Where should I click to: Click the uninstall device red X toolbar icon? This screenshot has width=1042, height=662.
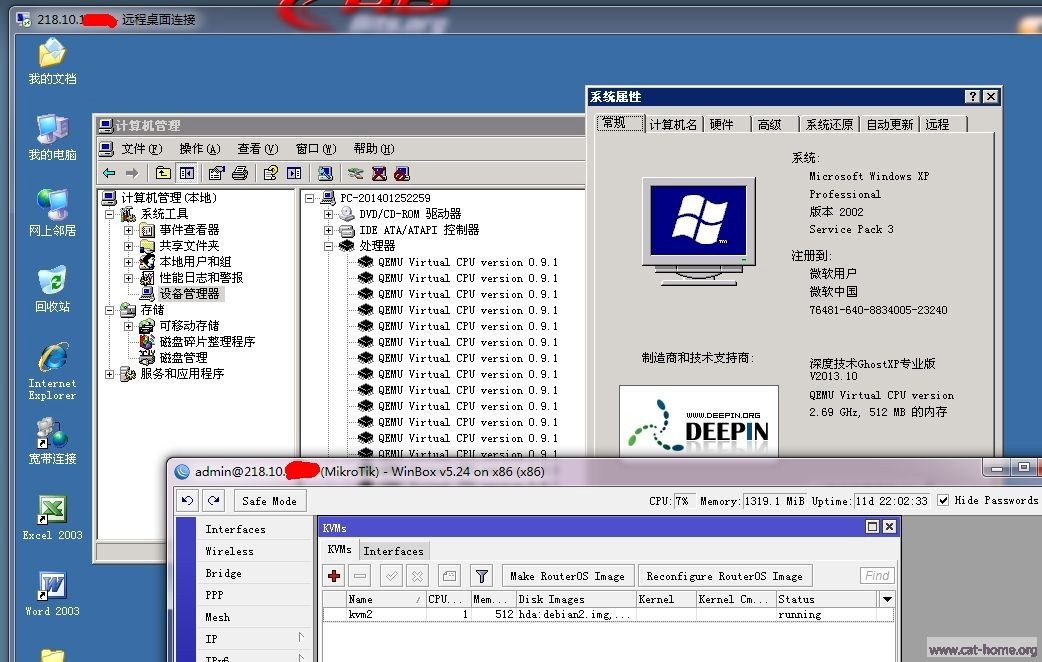(x=379, y=173)
